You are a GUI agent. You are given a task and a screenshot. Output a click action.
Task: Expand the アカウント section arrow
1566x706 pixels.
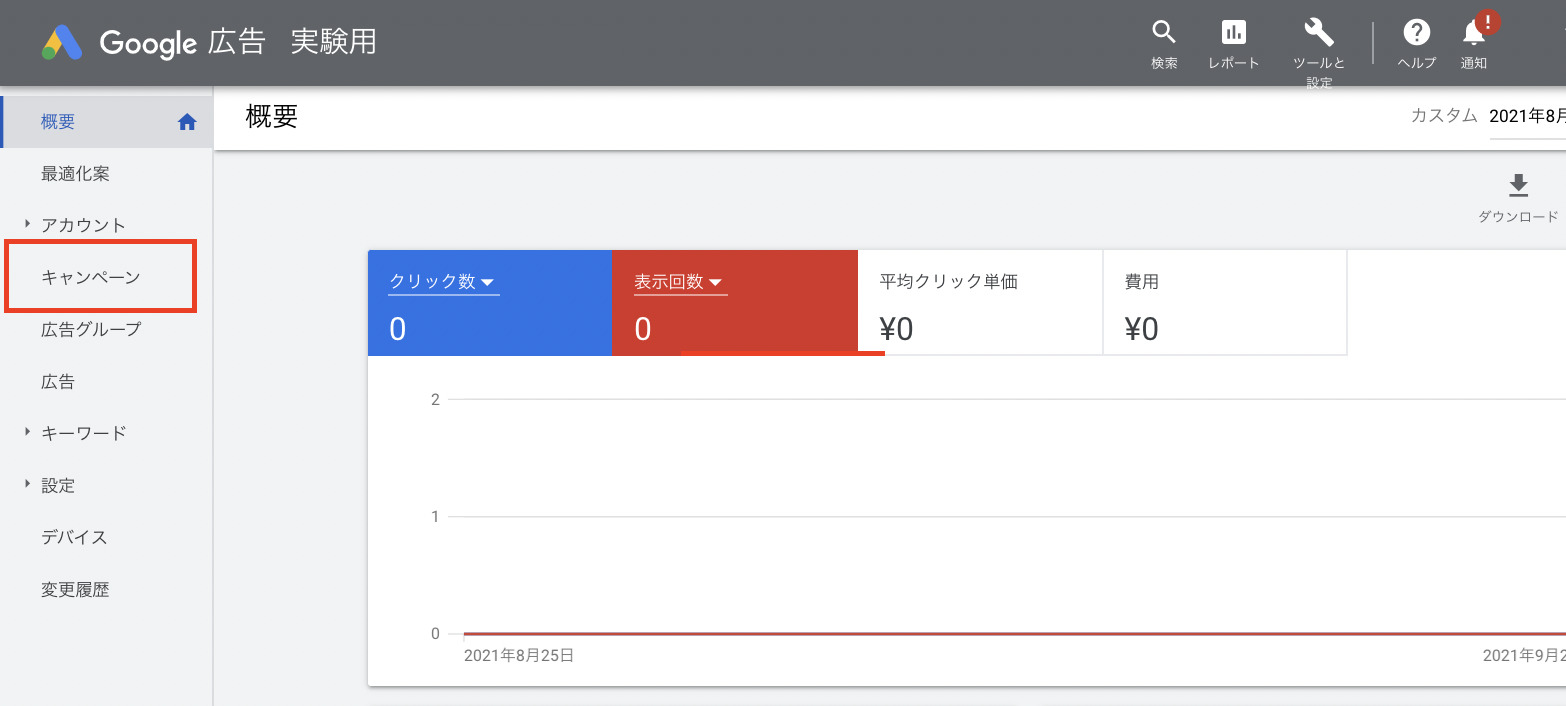pos(27,224)
